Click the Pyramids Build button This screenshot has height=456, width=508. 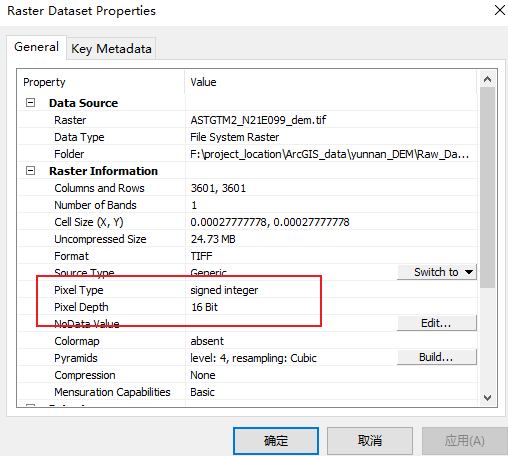point(437,357)
